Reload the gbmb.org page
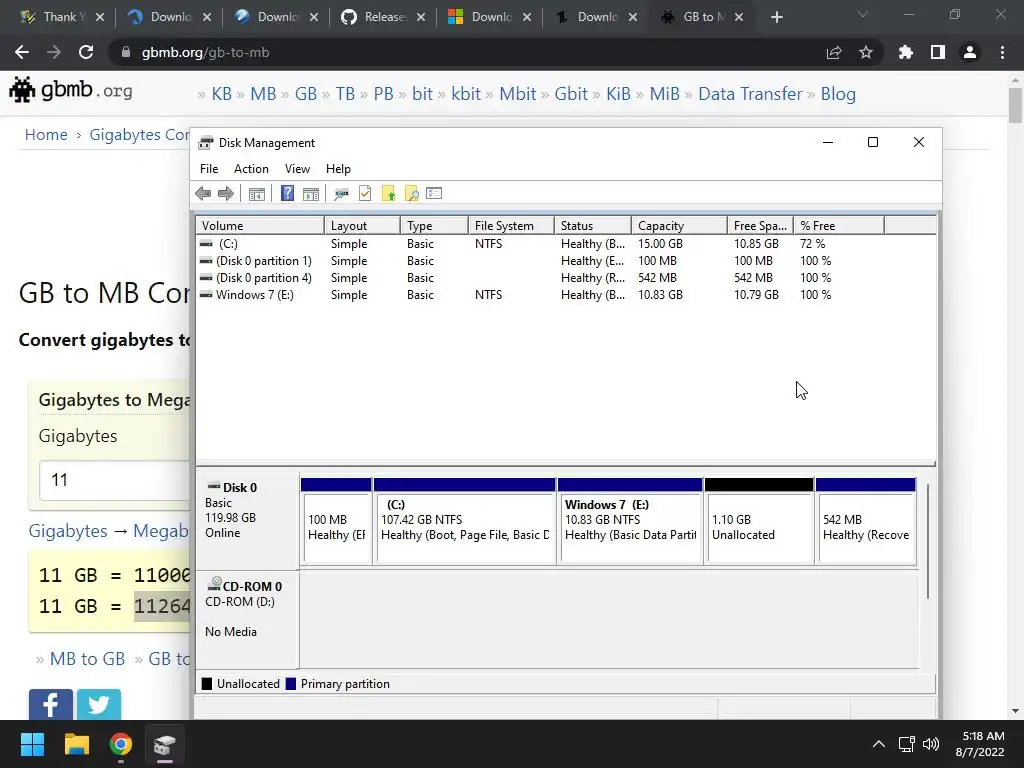The height and width of the screenshot is (768, 1024). coord(86,52)
